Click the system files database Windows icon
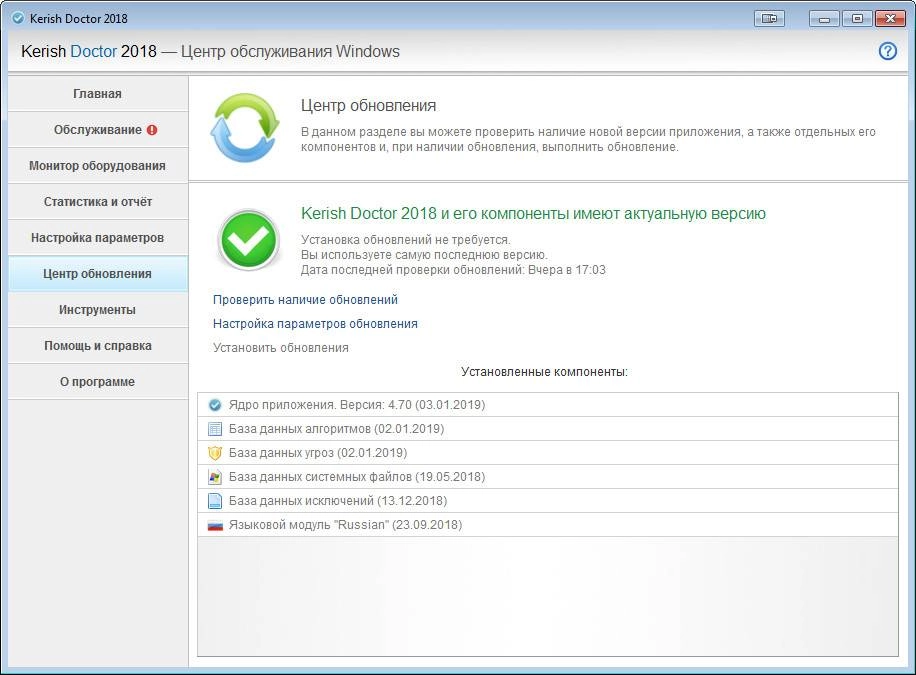 pos(215,477)
